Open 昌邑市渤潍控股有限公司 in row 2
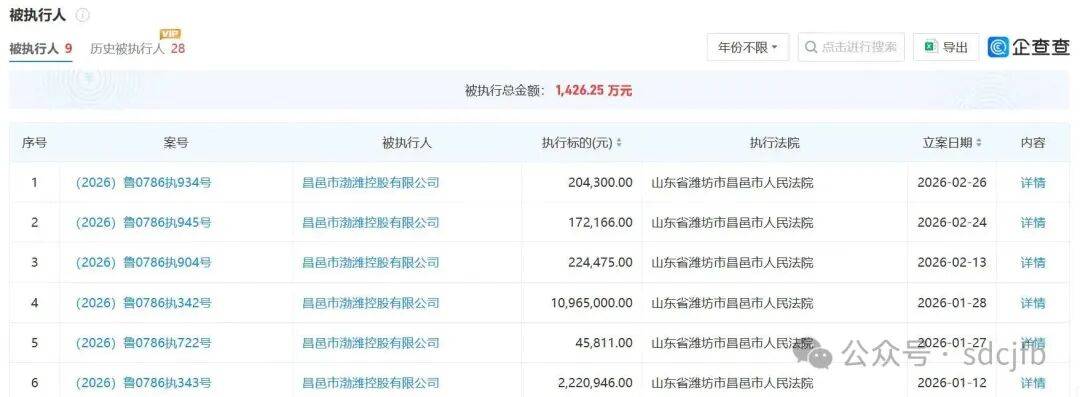 tap(371, 223)
